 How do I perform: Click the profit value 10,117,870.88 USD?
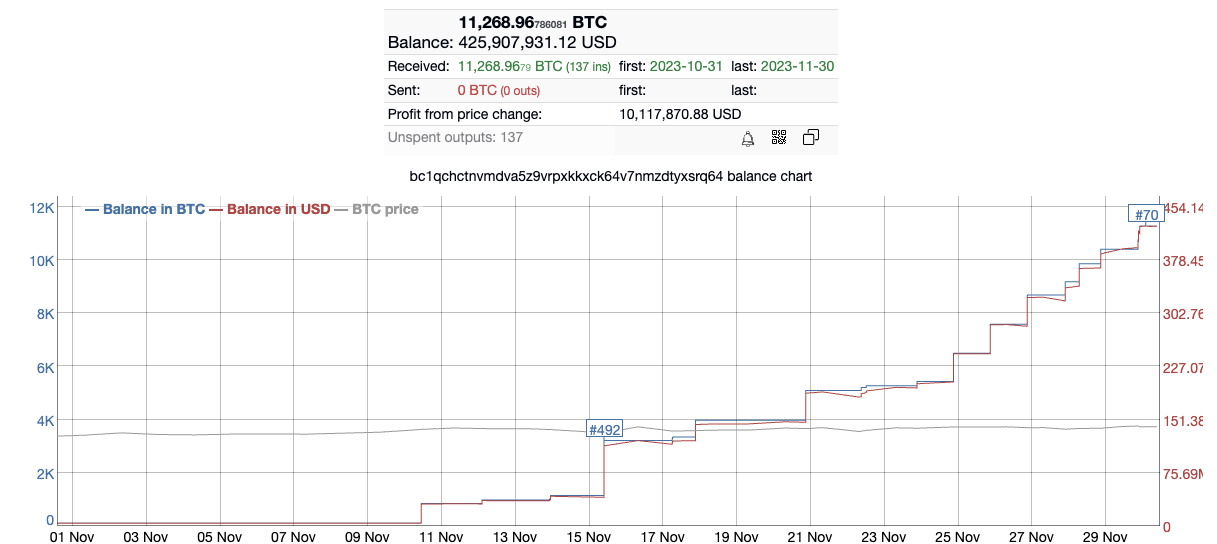coord(680,114)
